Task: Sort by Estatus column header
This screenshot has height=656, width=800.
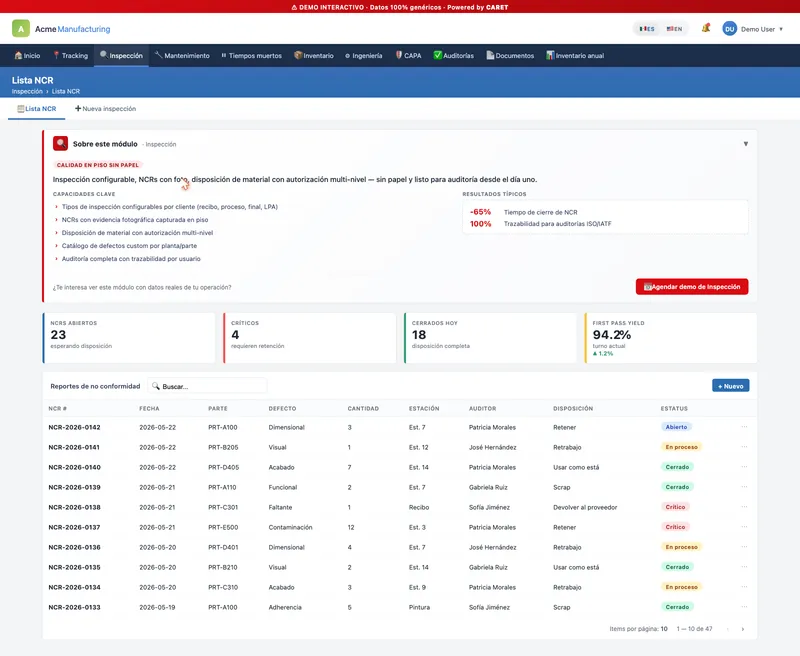Action: [674, 409]
